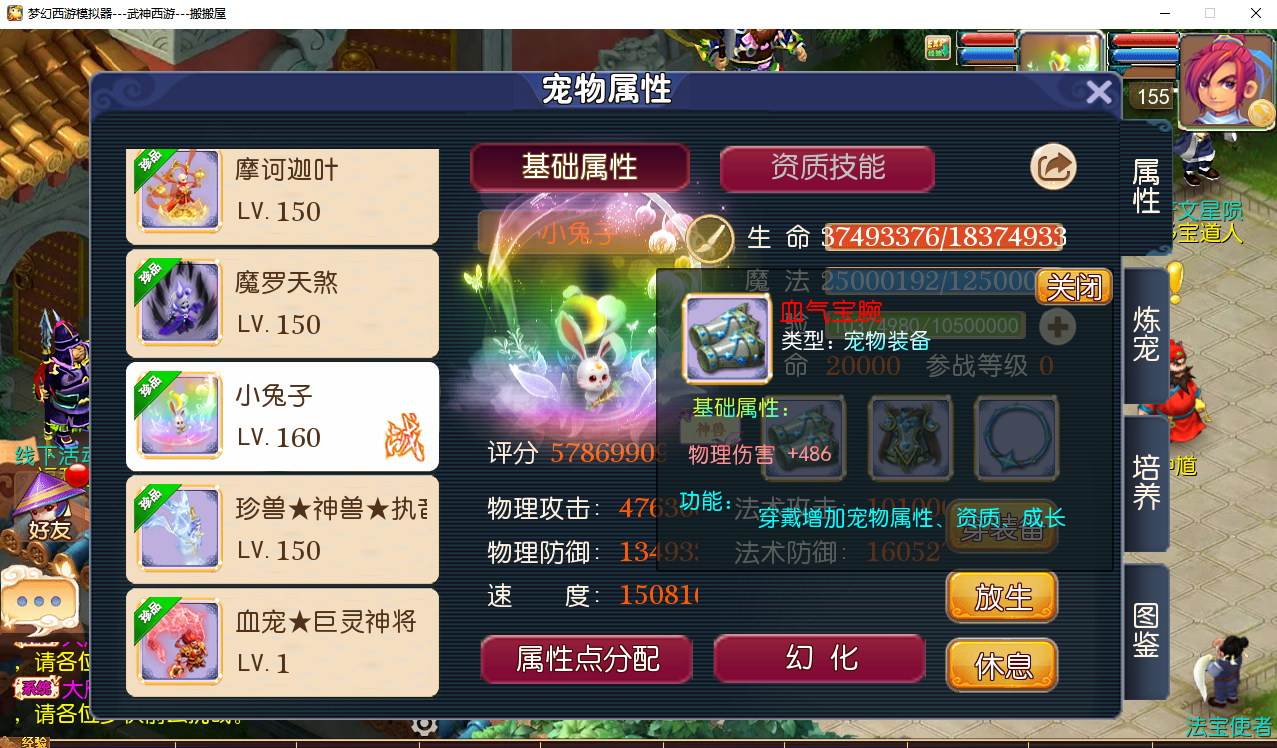Screen dimensions: 1277x748
Task: Select 摩诃迦叶 pet from the list
Action: click(x=283, y=193)
